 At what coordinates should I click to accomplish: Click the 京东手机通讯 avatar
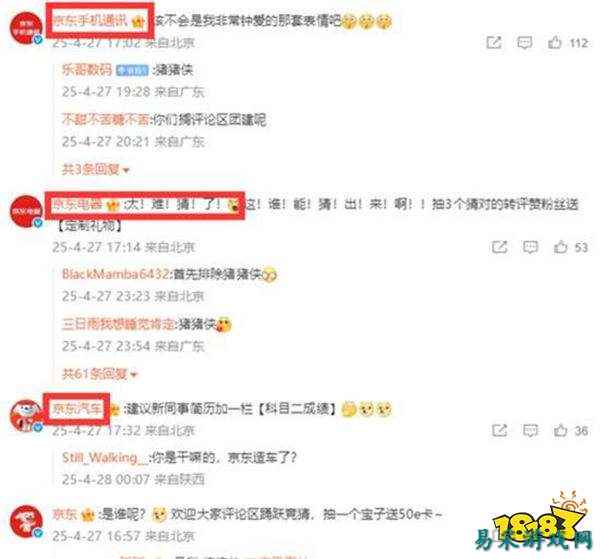26,28
